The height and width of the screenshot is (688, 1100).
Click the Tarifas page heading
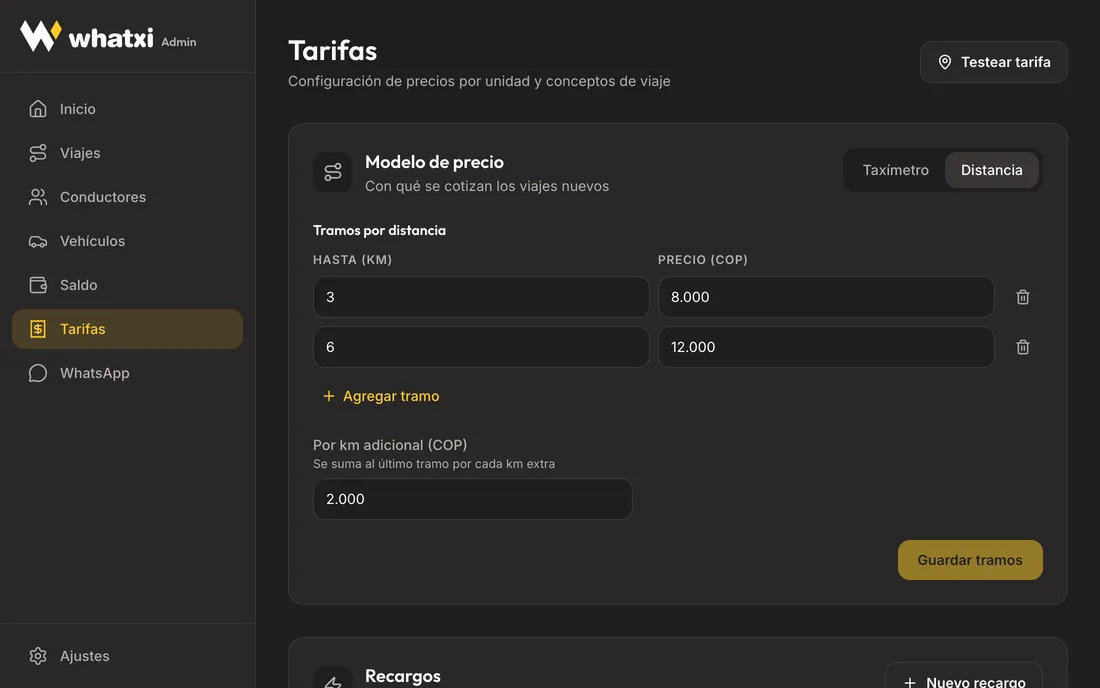click(x=333, y=50)
